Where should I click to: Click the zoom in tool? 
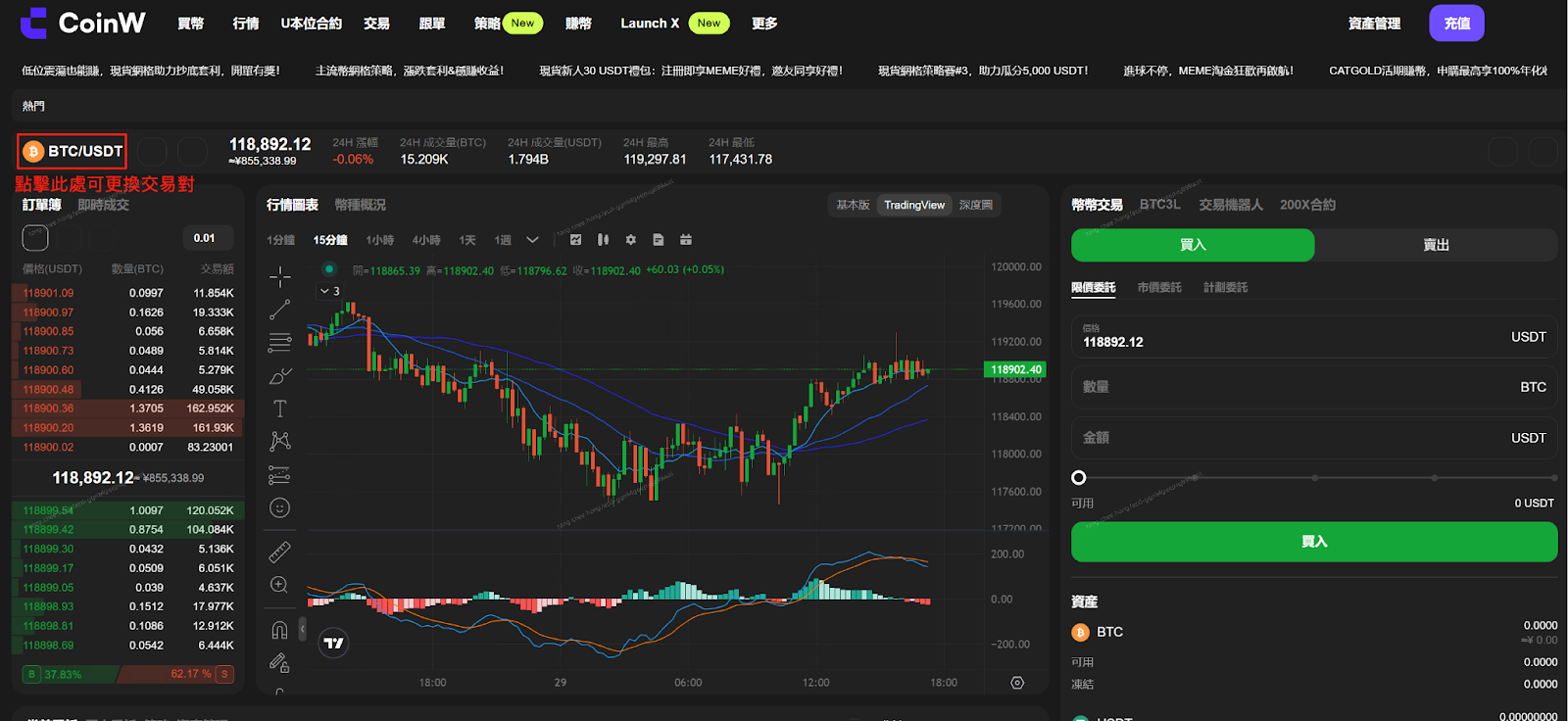(280, 585)
